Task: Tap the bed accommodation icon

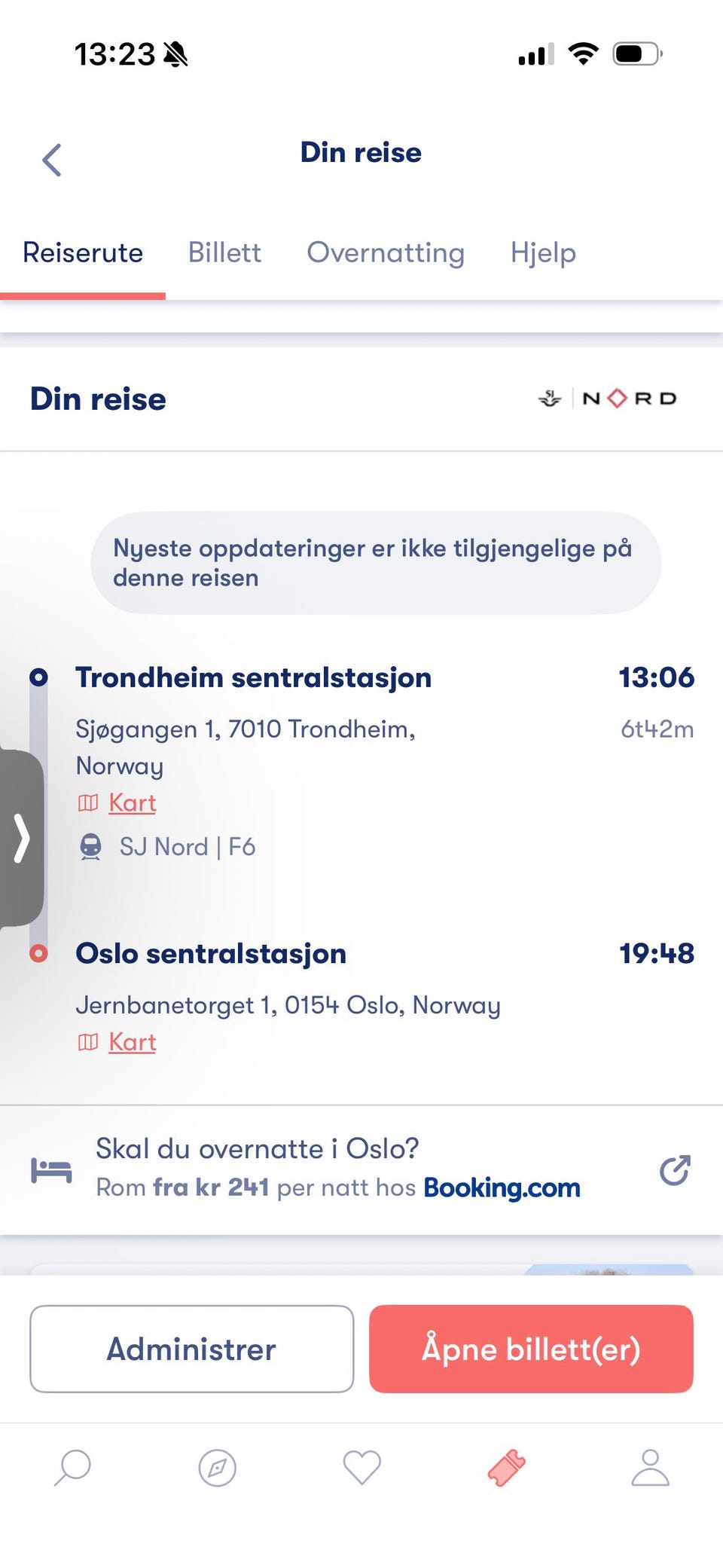Action: (51, 1170)
